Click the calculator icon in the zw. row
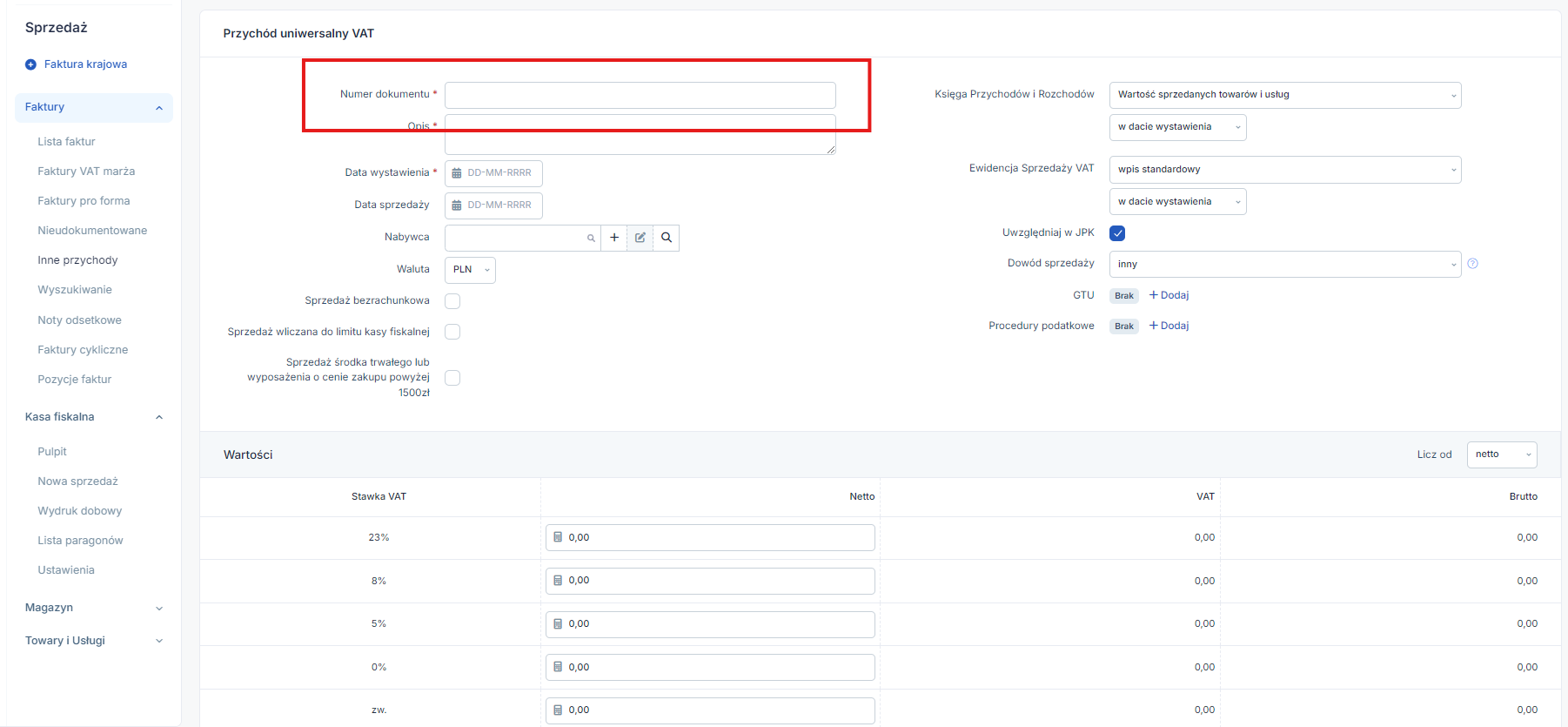 click(x=559, y=710)
